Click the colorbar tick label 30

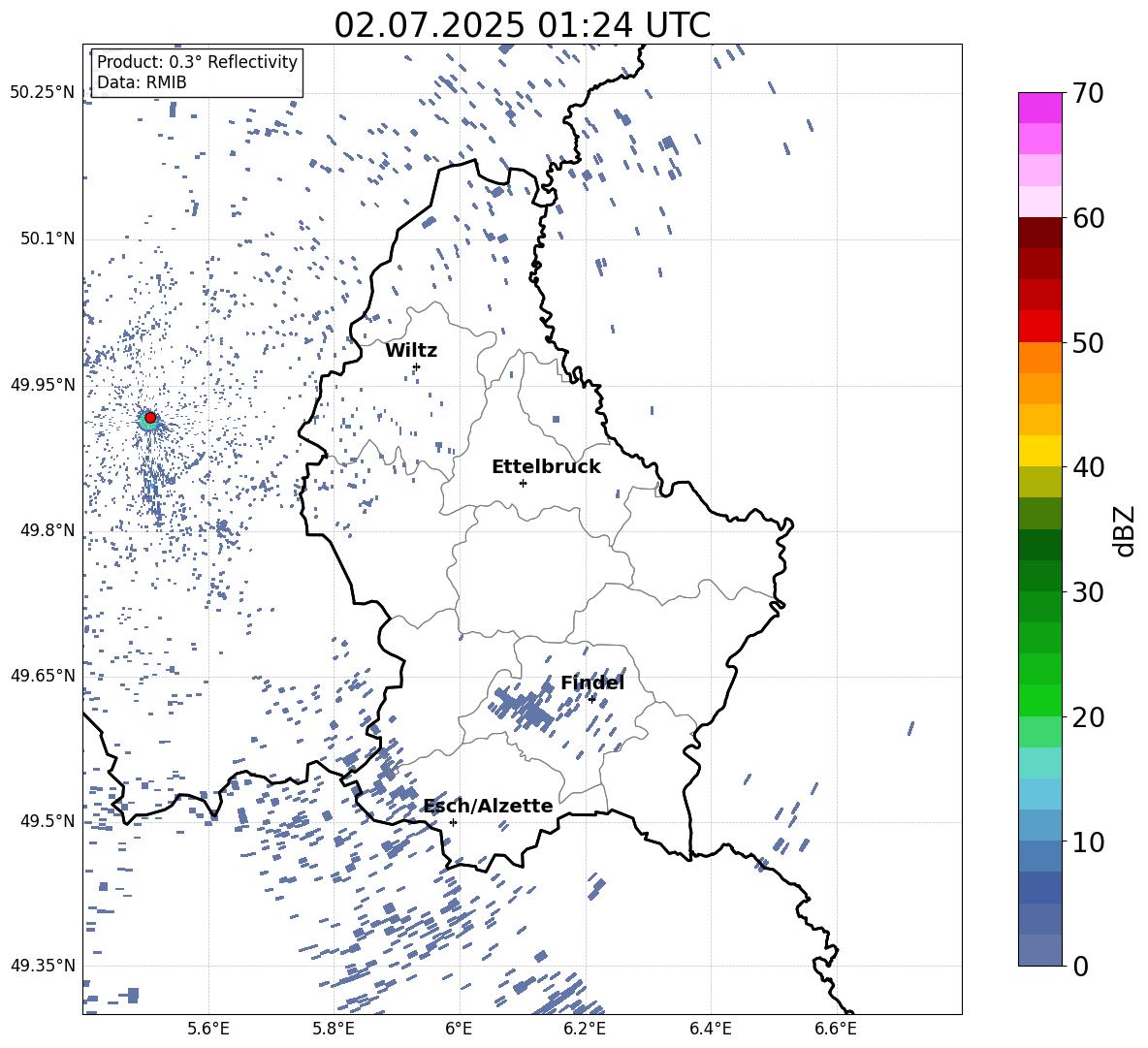pyautogui.click(x=1088, y=592)
